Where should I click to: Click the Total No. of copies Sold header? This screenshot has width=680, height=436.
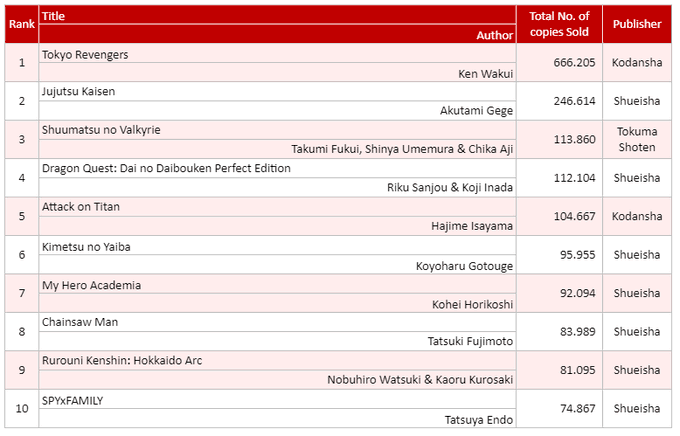(x=559, y=24)
